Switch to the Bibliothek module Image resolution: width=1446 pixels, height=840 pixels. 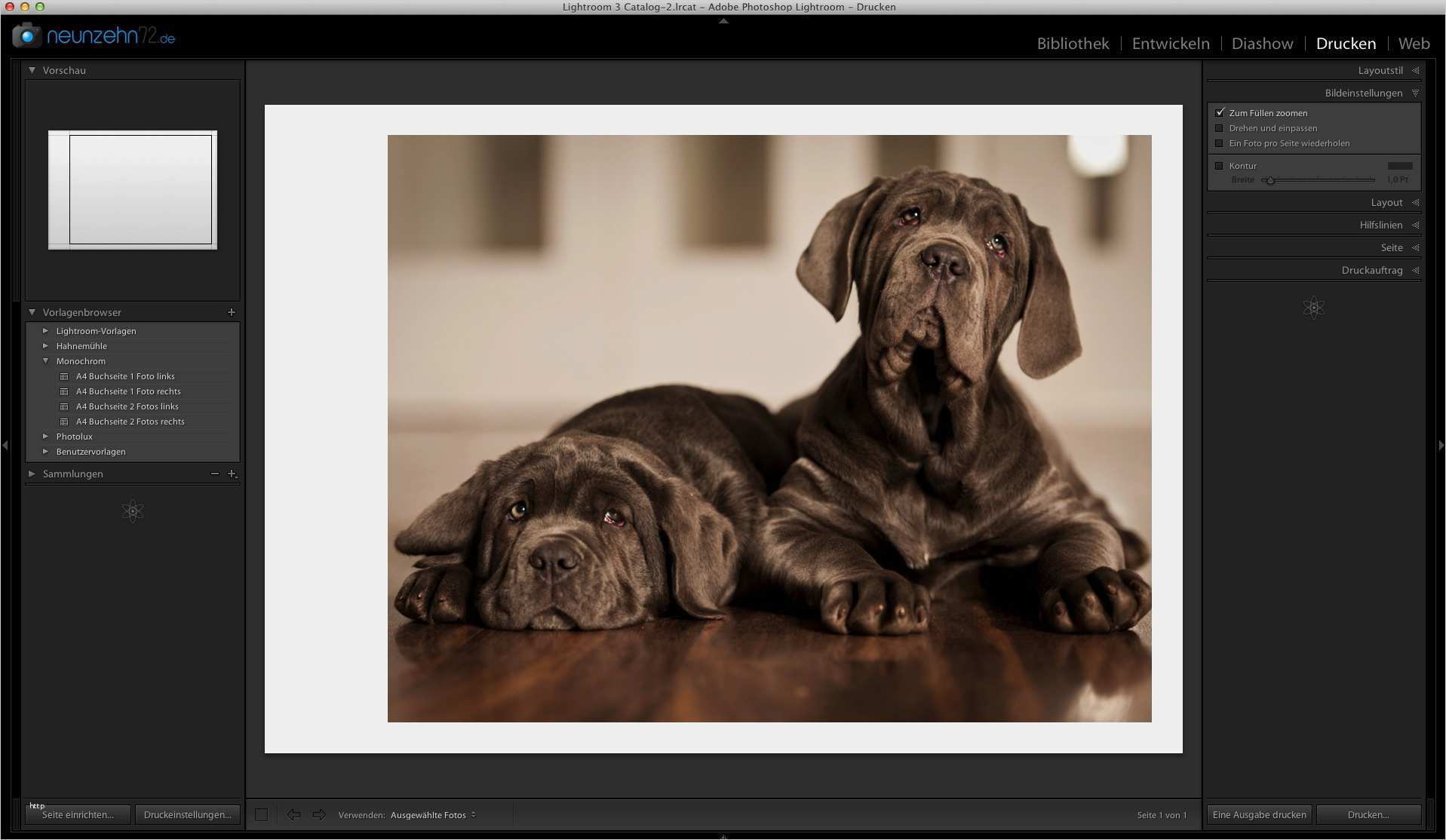tap(1073, 44)
